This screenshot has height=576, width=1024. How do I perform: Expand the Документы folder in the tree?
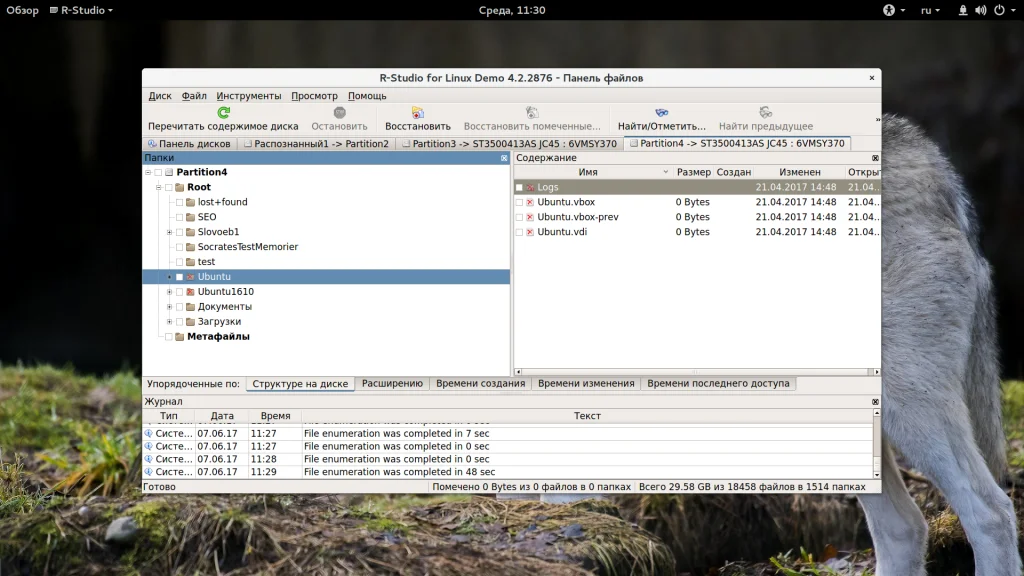point(169,307)
